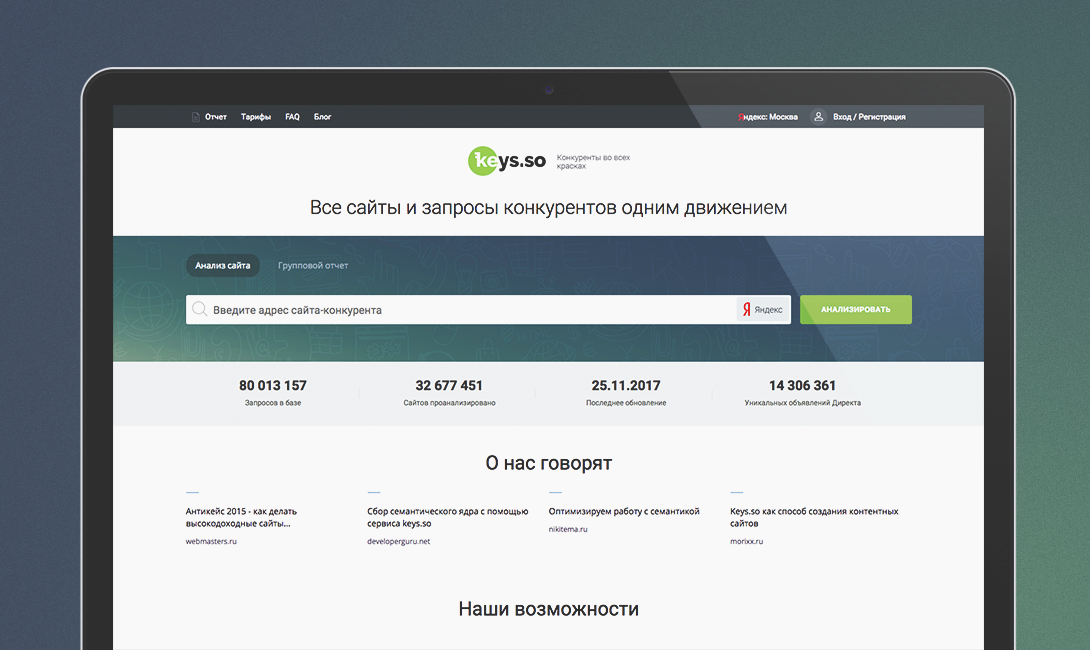Open the Тарифы page
The height and width of the screenshot is (650, 1090).
pos(256,117)
